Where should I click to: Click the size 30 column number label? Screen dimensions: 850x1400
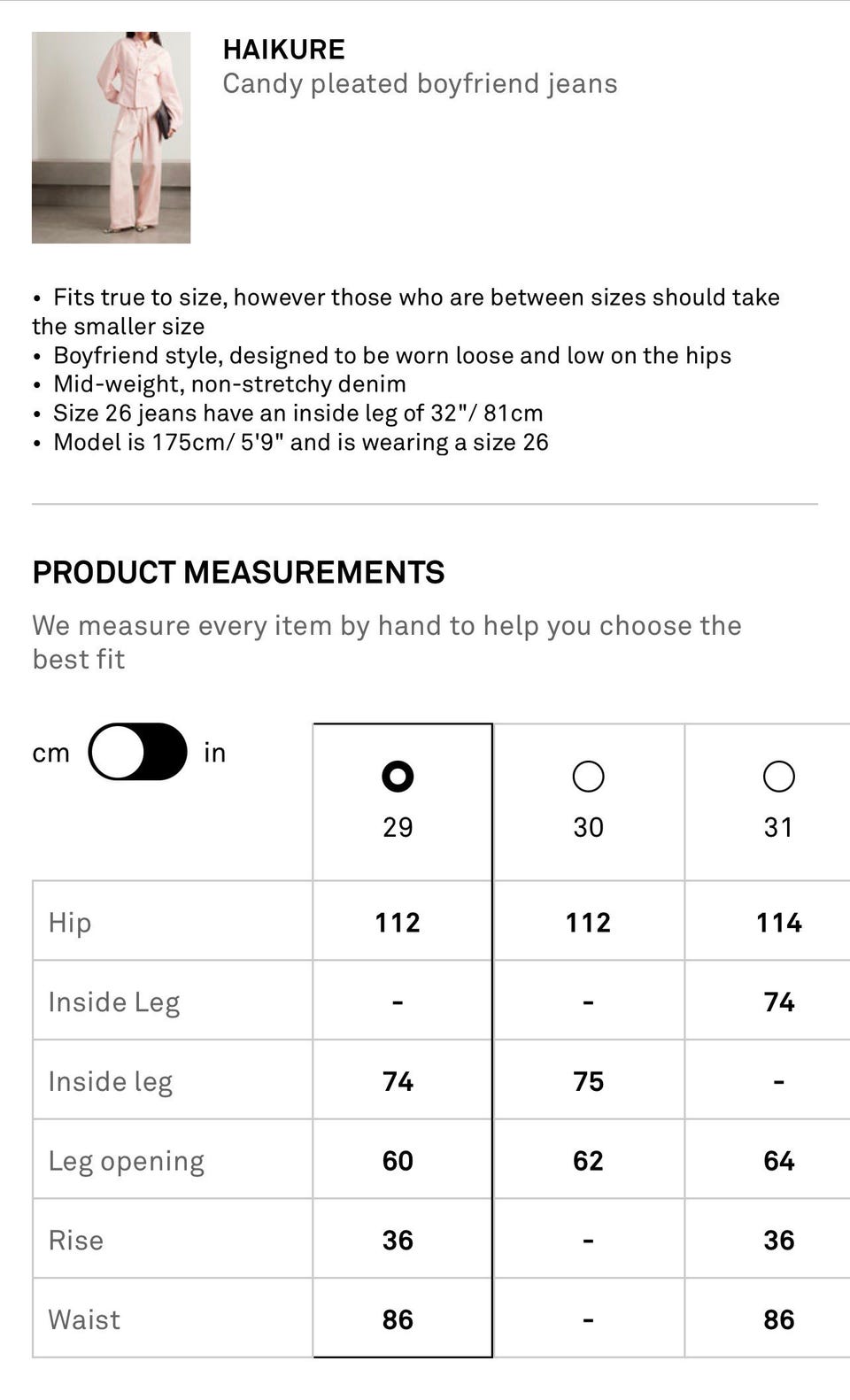click(x=588, y=827)
